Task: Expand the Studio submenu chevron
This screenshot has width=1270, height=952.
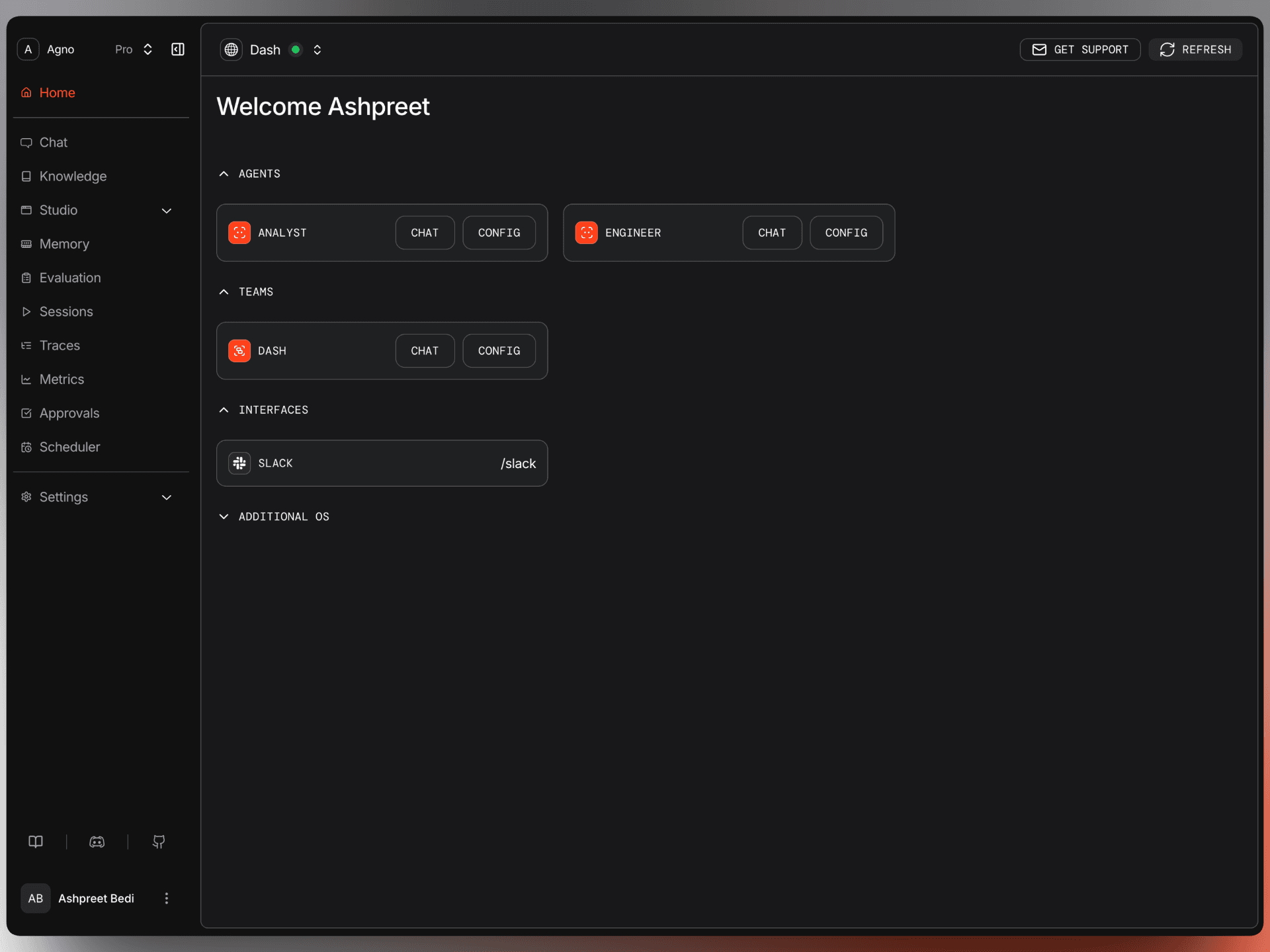Action: (x=167, y=211)
